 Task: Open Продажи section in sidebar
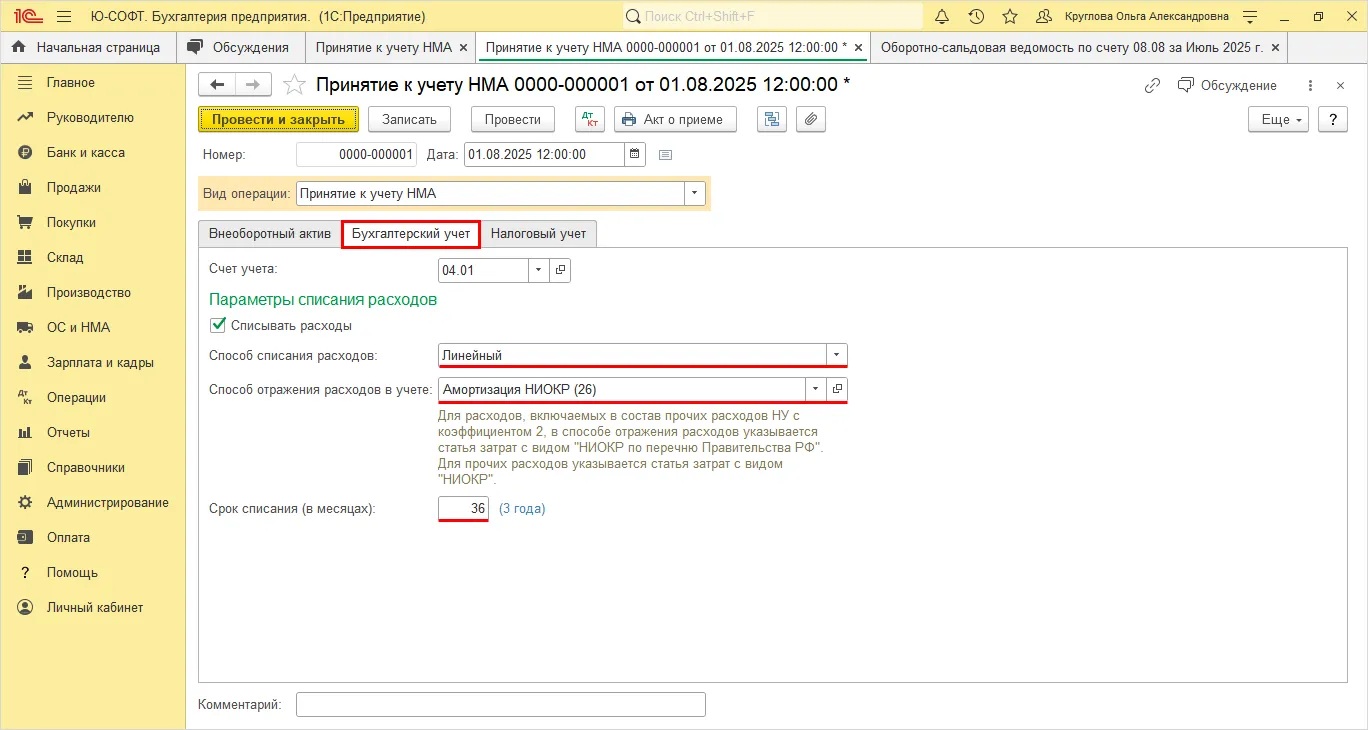click(73, 187)
